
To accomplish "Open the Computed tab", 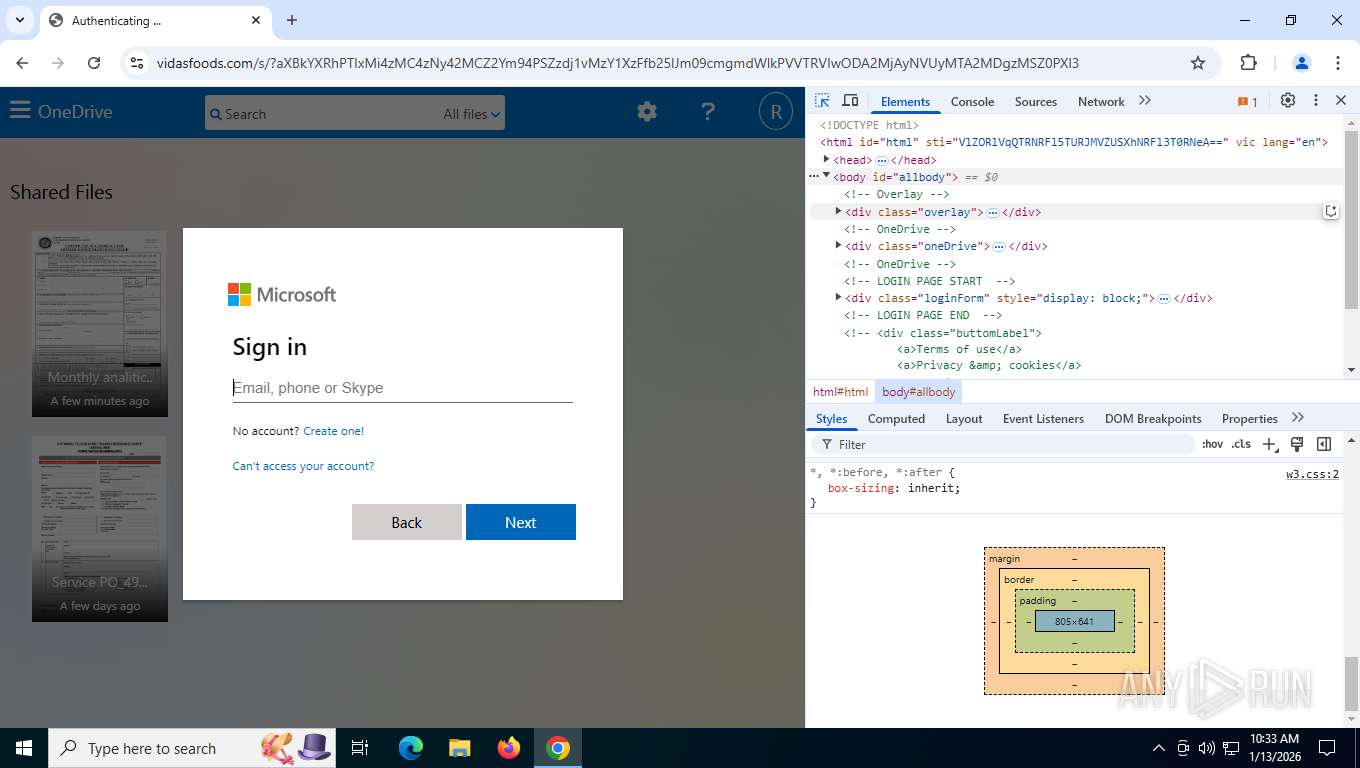I will pos(896,418).
